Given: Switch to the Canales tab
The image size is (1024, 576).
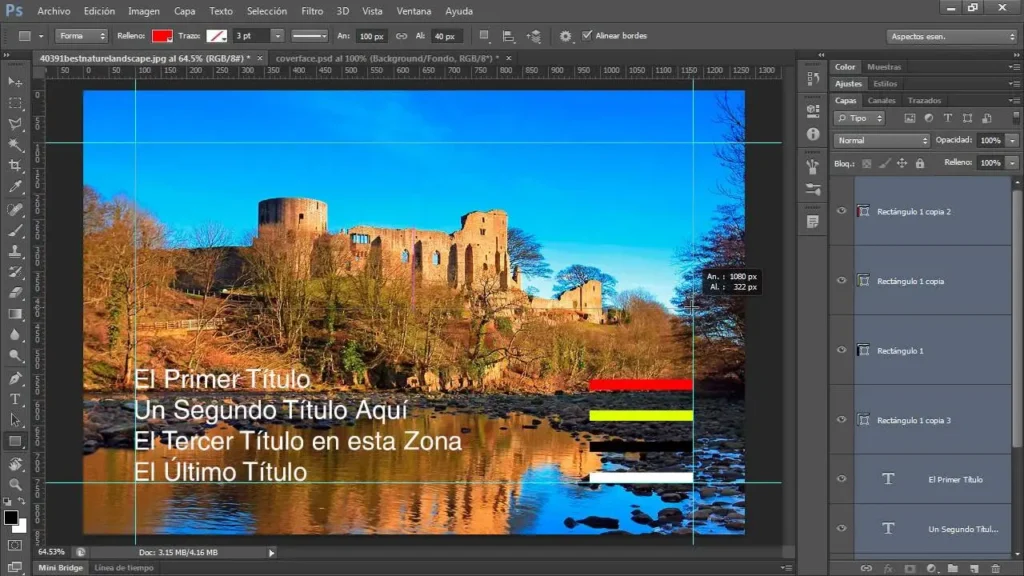Looking at the screenshot, I should 882,101.
